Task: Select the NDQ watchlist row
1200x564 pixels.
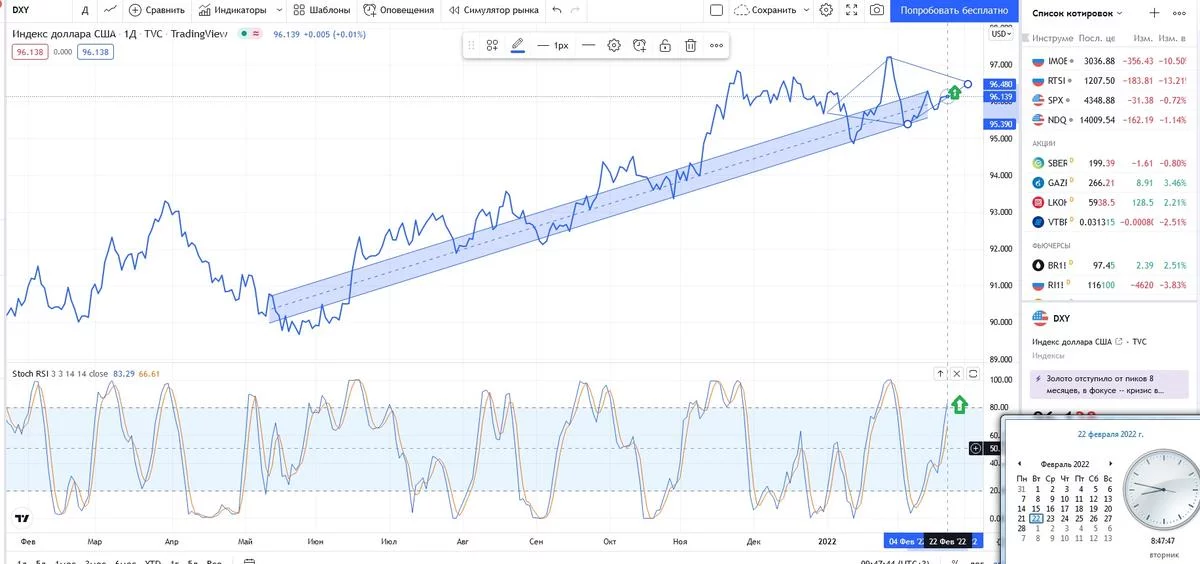Action: (1110, 120)
